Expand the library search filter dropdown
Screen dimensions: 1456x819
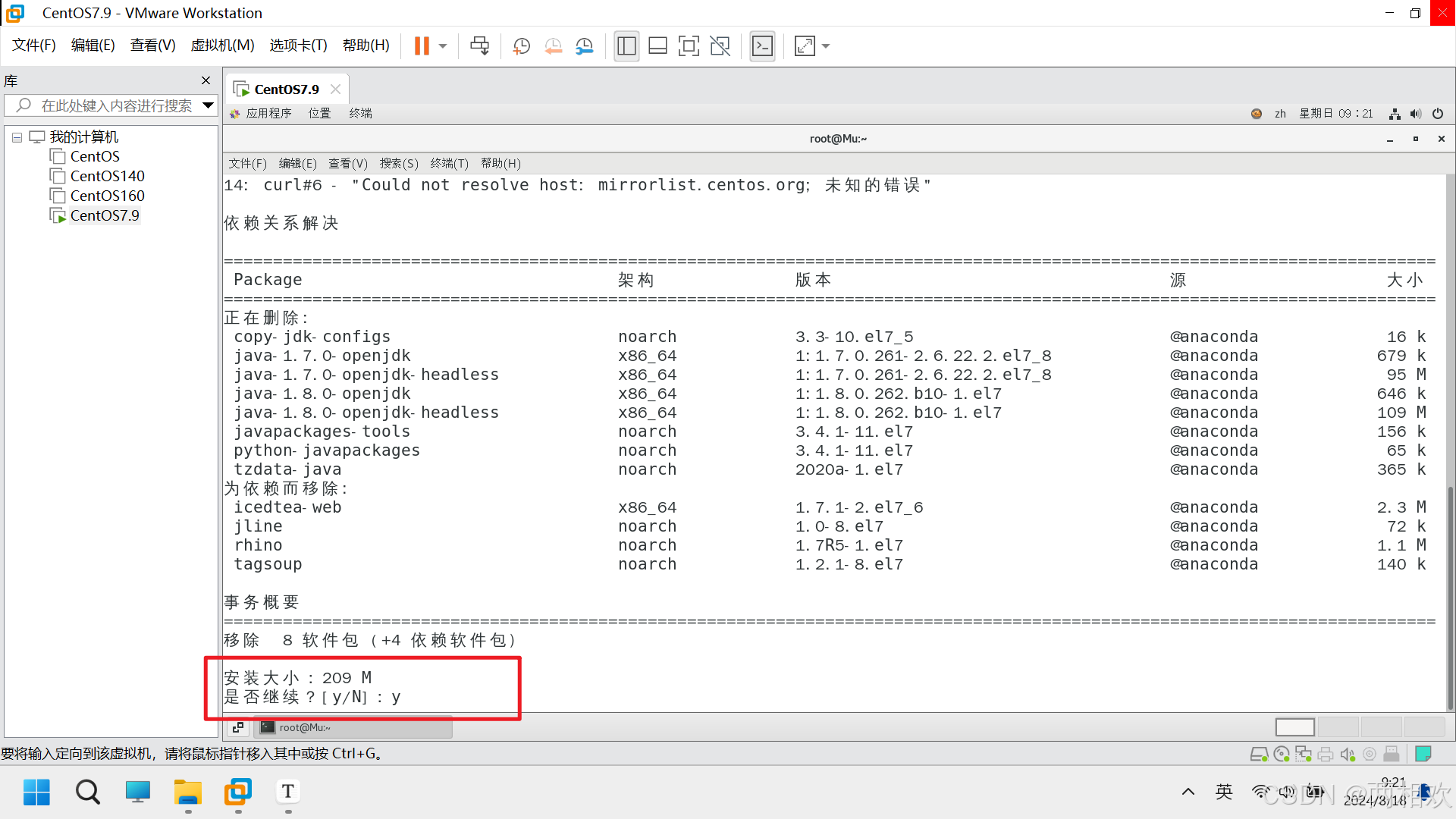[208, 105]
